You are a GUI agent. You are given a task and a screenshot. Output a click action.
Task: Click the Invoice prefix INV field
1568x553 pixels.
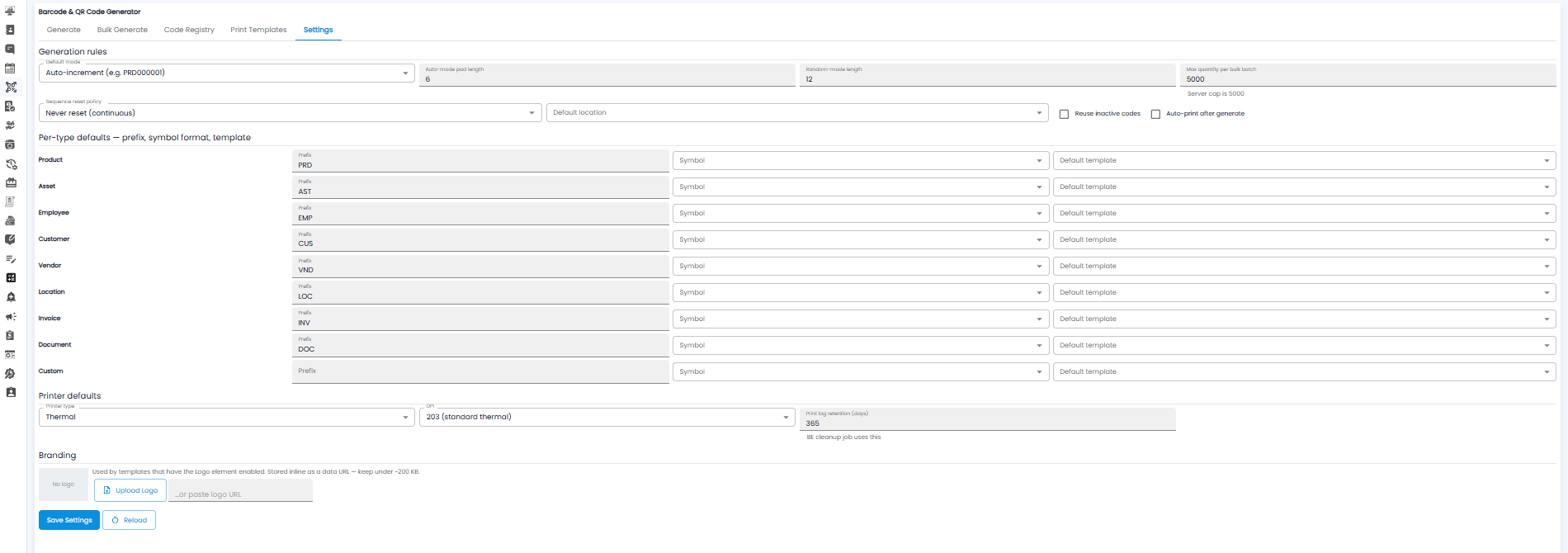pyautogui.click(x=480, y=319)
